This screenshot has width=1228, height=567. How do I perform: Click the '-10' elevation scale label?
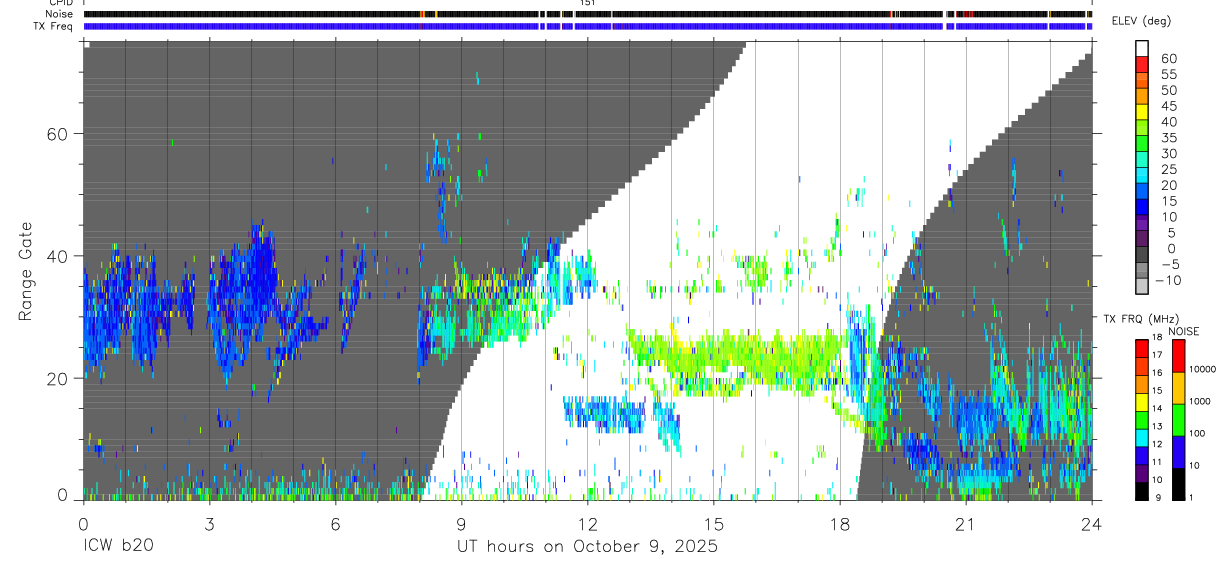tap(1168, 281)
